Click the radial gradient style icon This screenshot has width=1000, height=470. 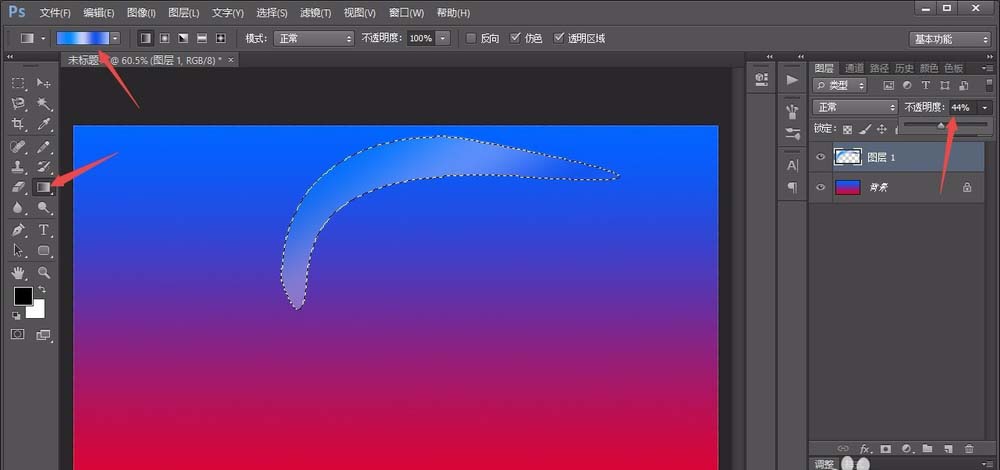pyautogui.click(x=164, y=38)
